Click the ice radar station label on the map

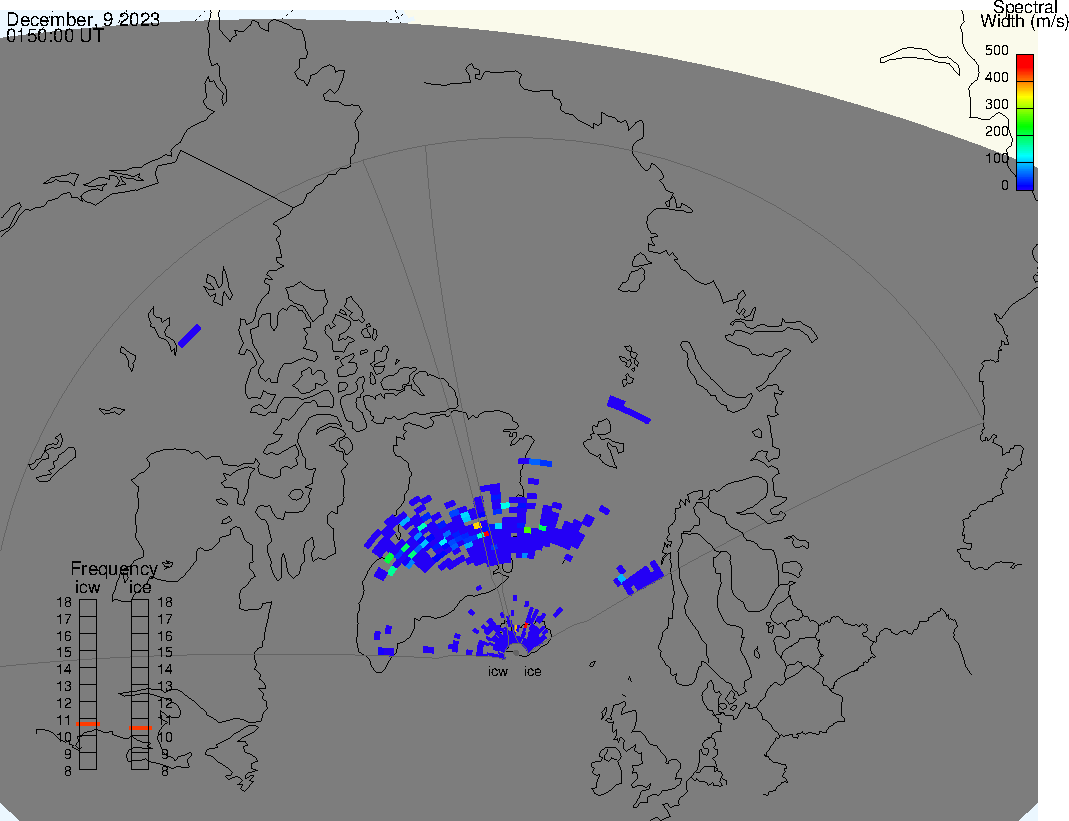coord(532,672)
